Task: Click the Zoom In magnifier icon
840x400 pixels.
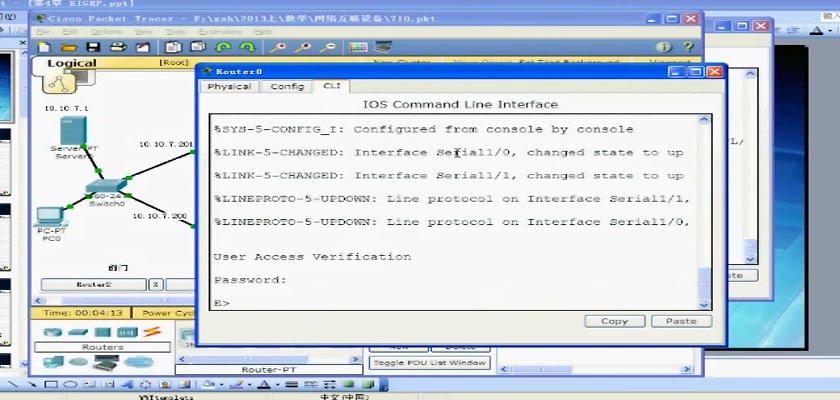Action: [x=278, y=47]
